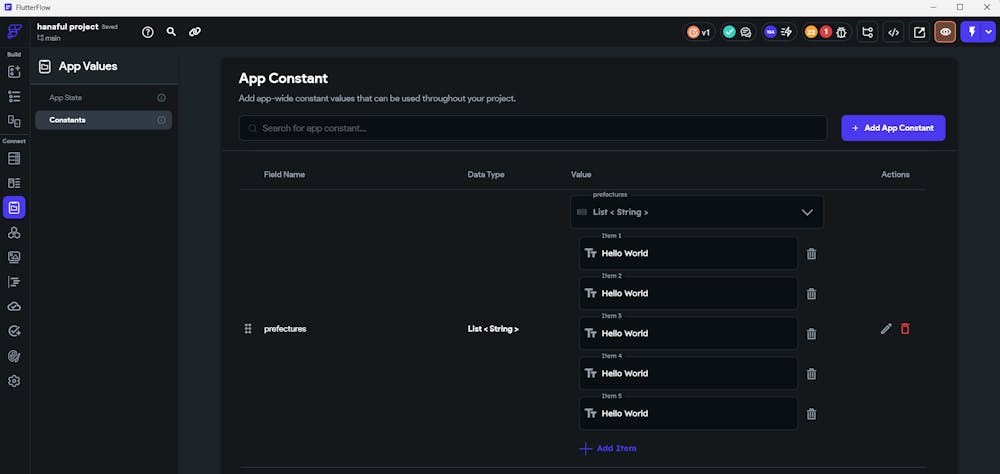1000x474 pixels.
Task: Open the Widget Palette in the sidebar
Action: tap(14, 72)
